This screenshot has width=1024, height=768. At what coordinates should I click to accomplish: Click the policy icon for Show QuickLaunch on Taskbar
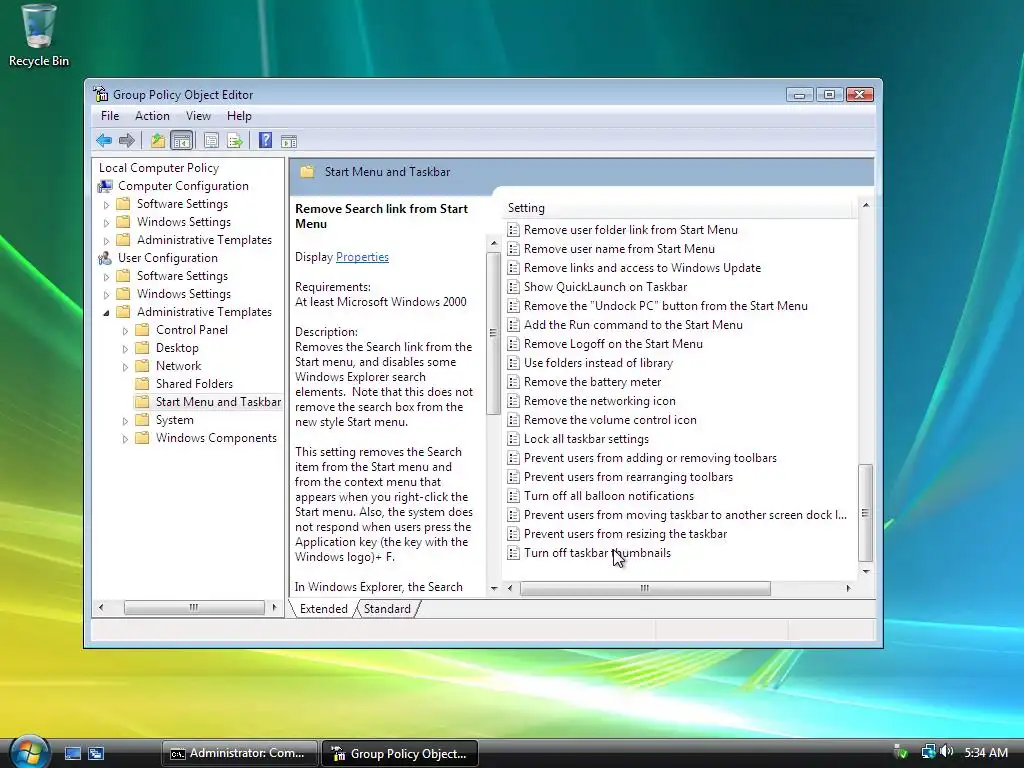pos(513,287)
